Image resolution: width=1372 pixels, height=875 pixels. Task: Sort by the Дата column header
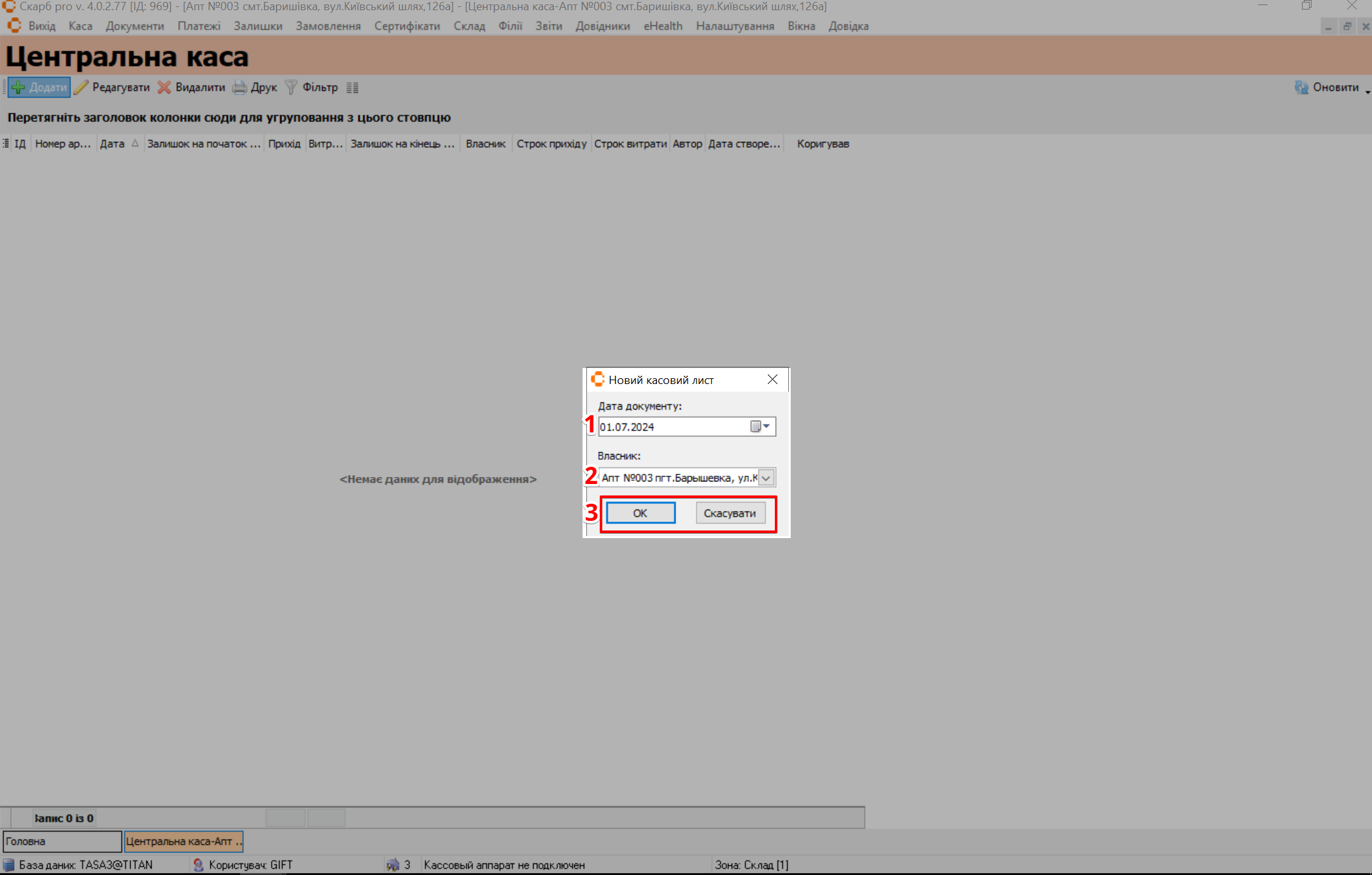(x=113, y=144)
